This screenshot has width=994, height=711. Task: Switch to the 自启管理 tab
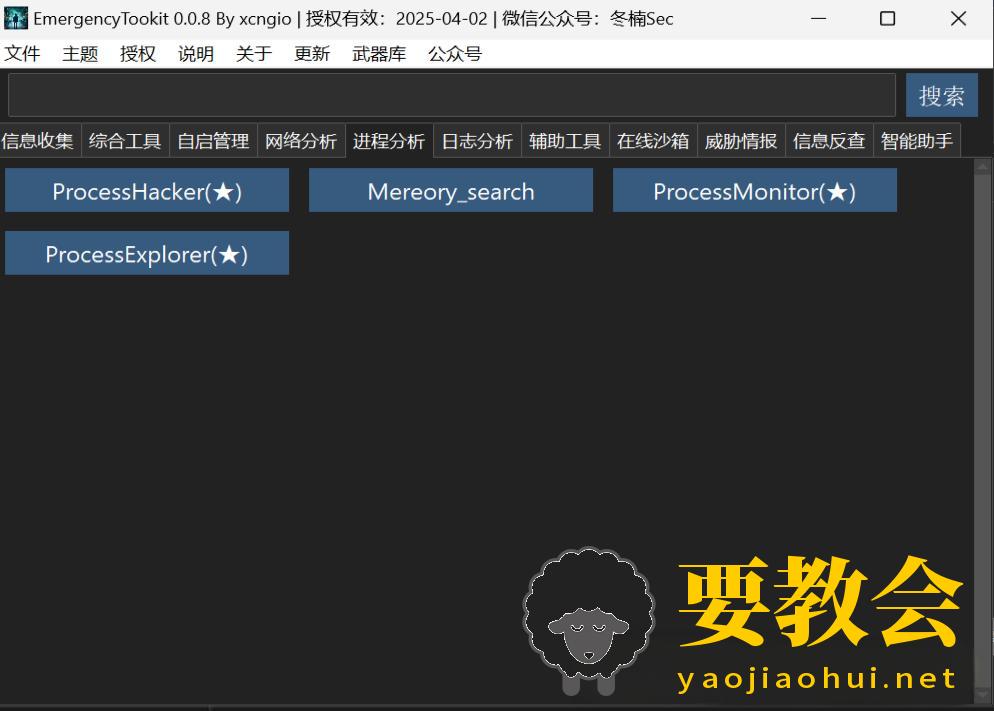tap(214, 141)
